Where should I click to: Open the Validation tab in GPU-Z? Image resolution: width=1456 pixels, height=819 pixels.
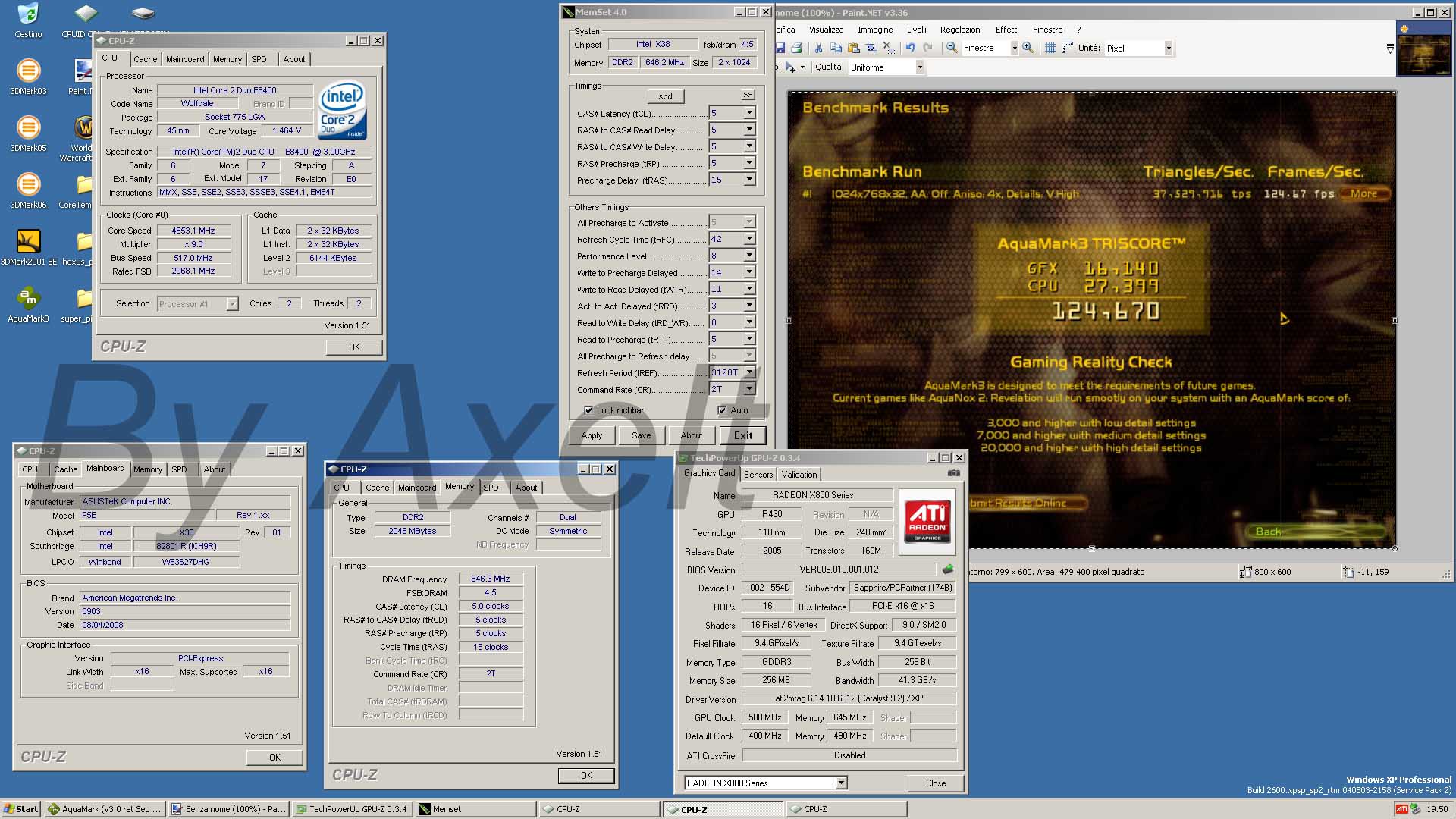(799, 475)
